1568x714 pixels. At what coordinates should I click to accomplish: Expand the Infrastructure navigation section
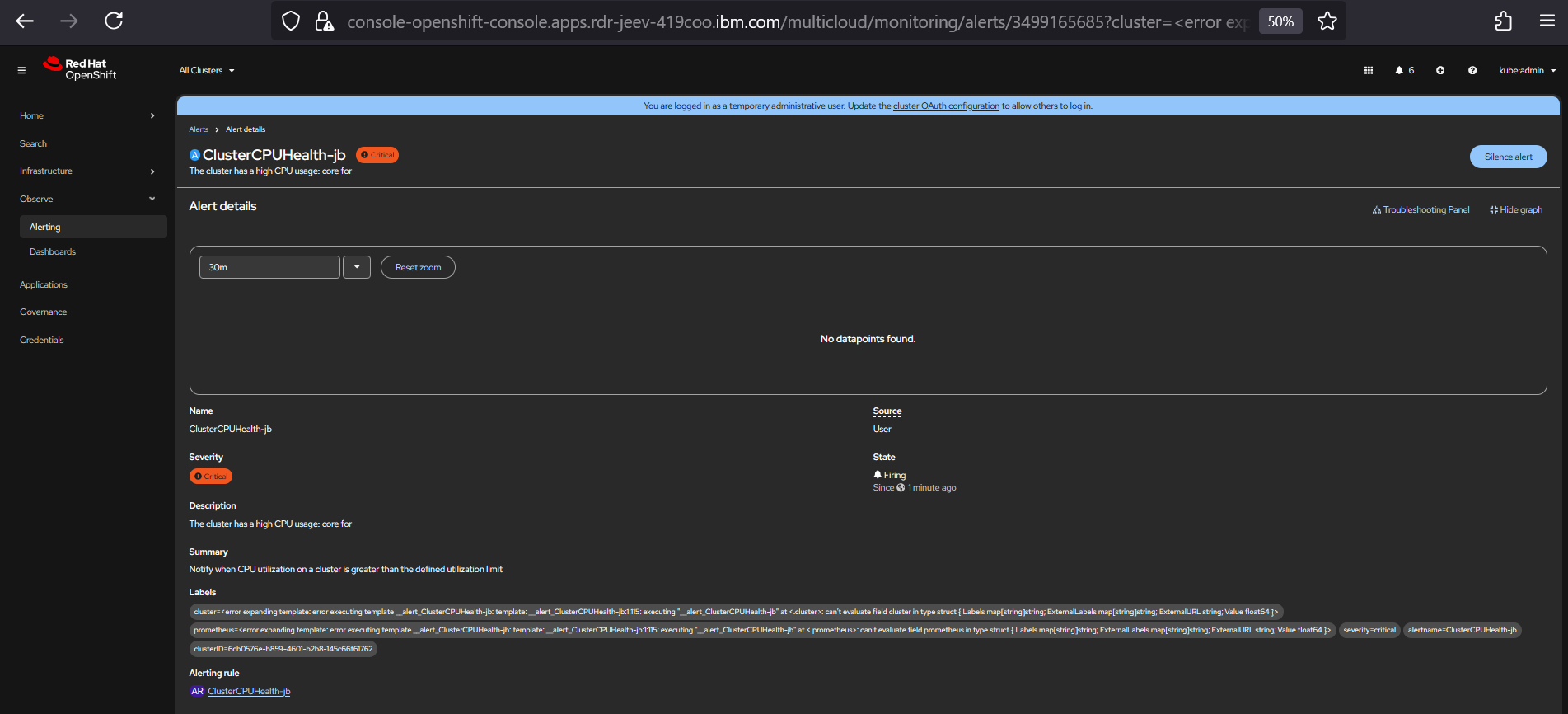[x=87, y=171]
